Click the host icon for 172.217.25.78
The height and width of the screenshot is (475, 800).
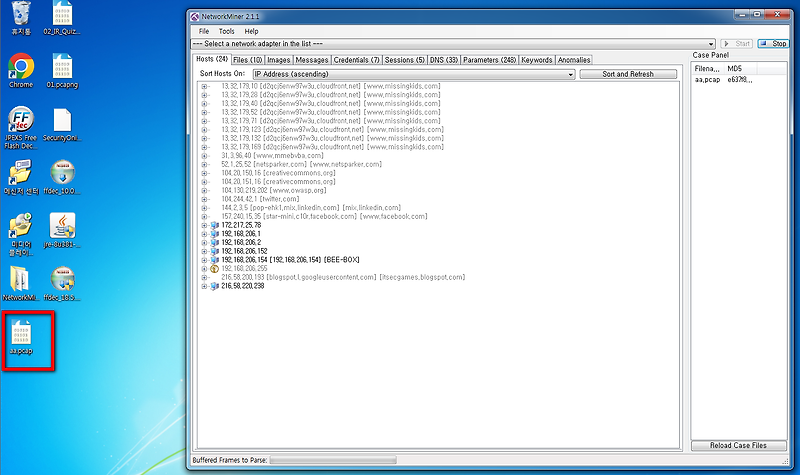(215, 225)
